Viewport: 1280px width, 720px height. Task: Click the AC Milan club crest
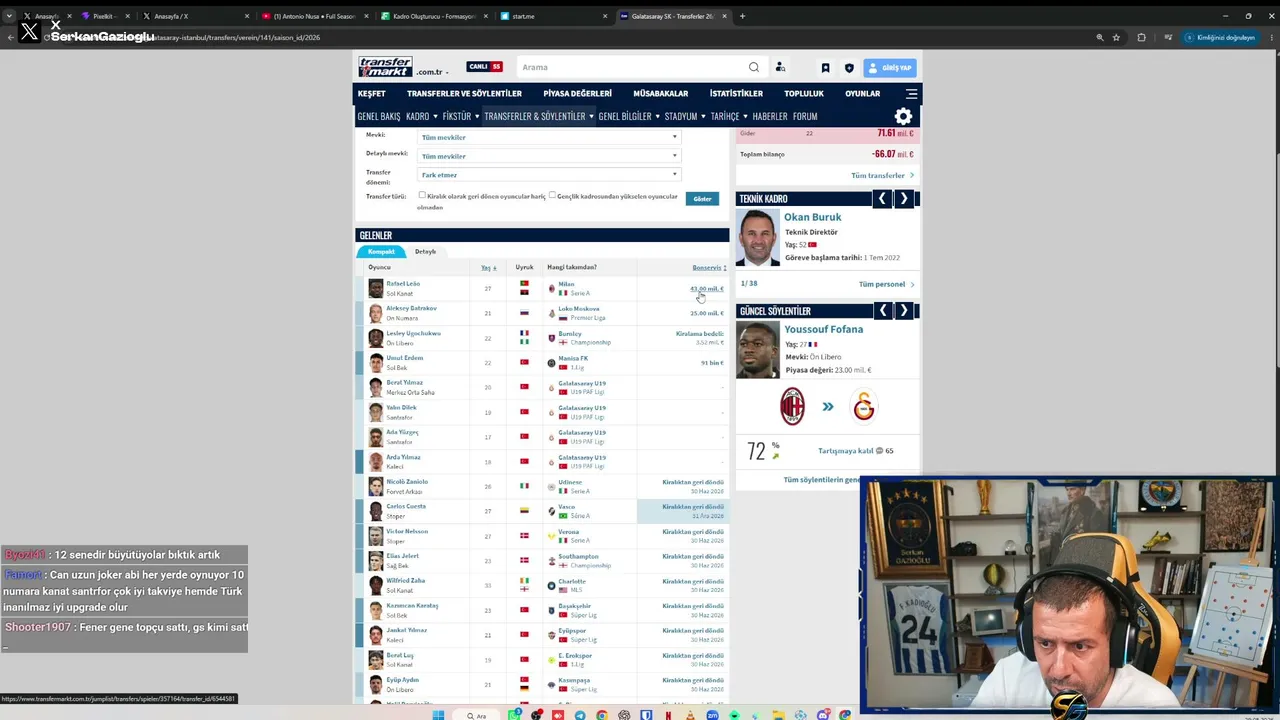(x=792, y=406)
